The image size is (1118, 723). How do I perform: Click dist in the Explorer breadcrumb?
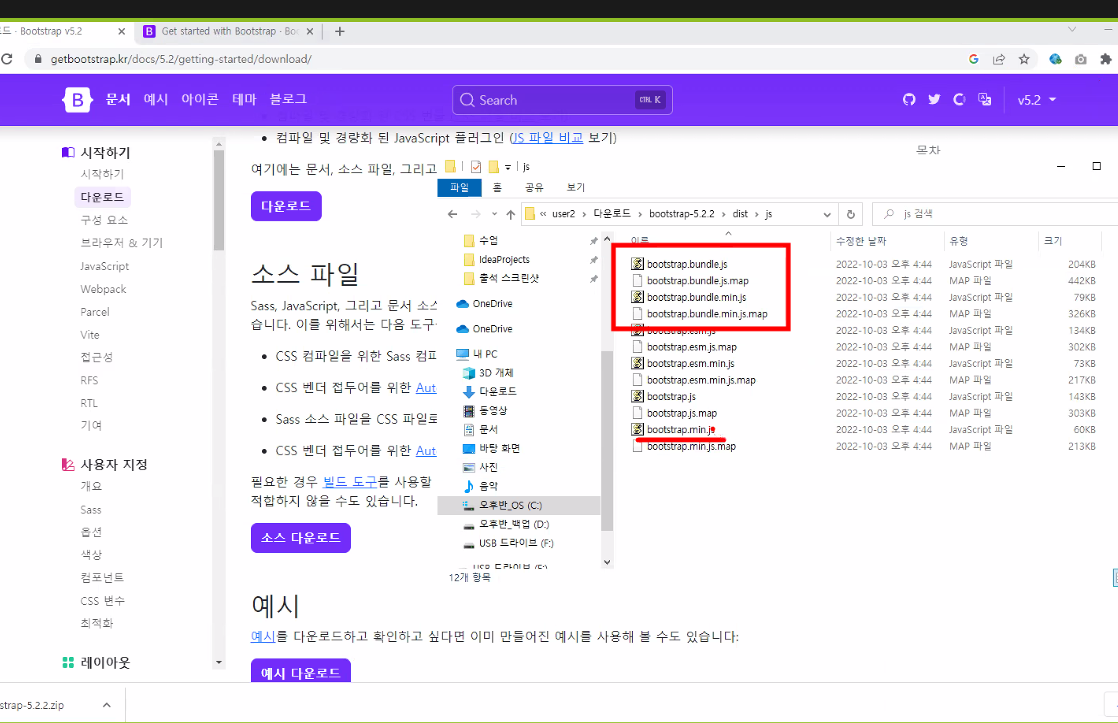[740, 214]
